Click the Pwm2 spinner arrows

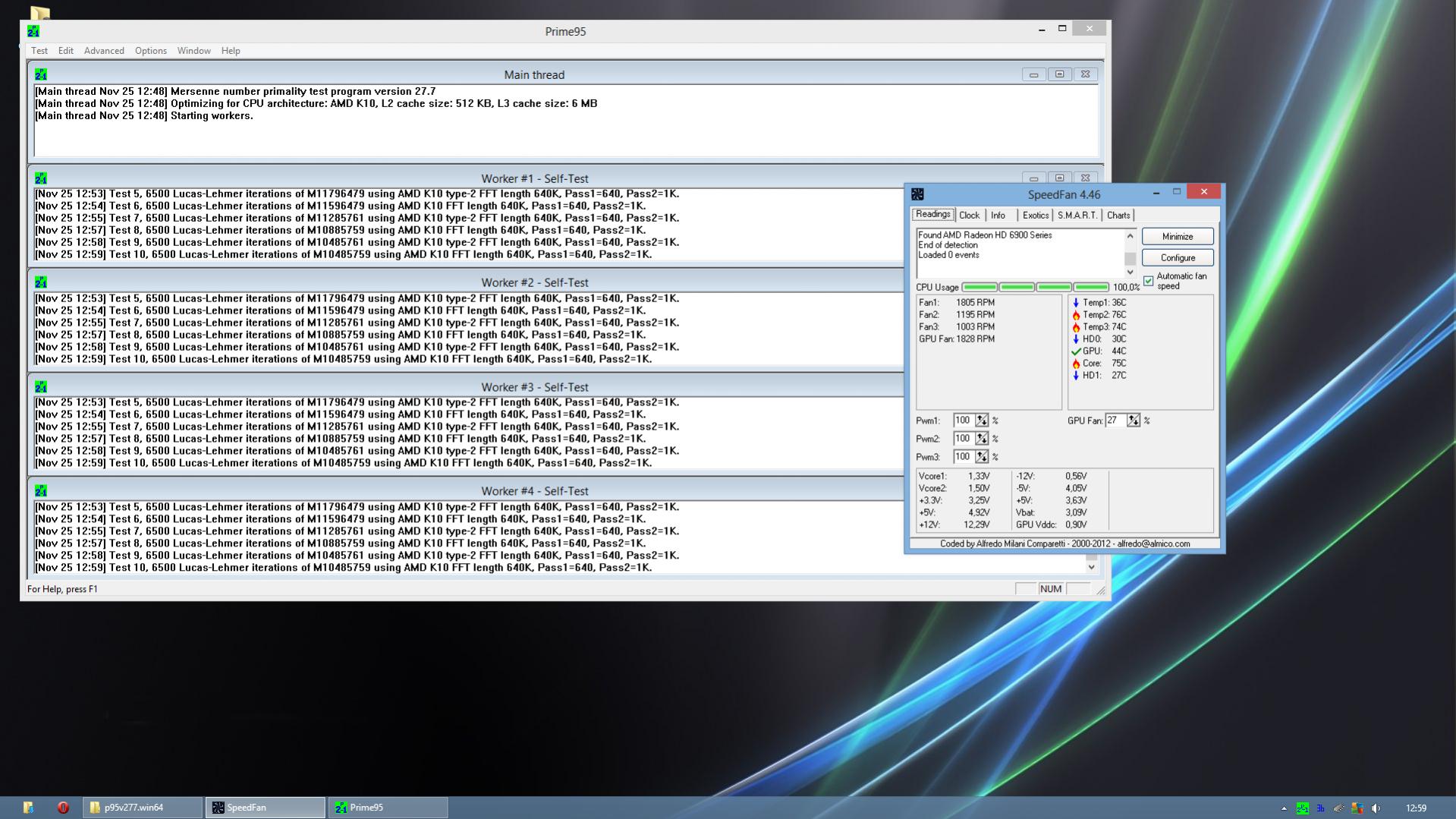coord(982,439)
